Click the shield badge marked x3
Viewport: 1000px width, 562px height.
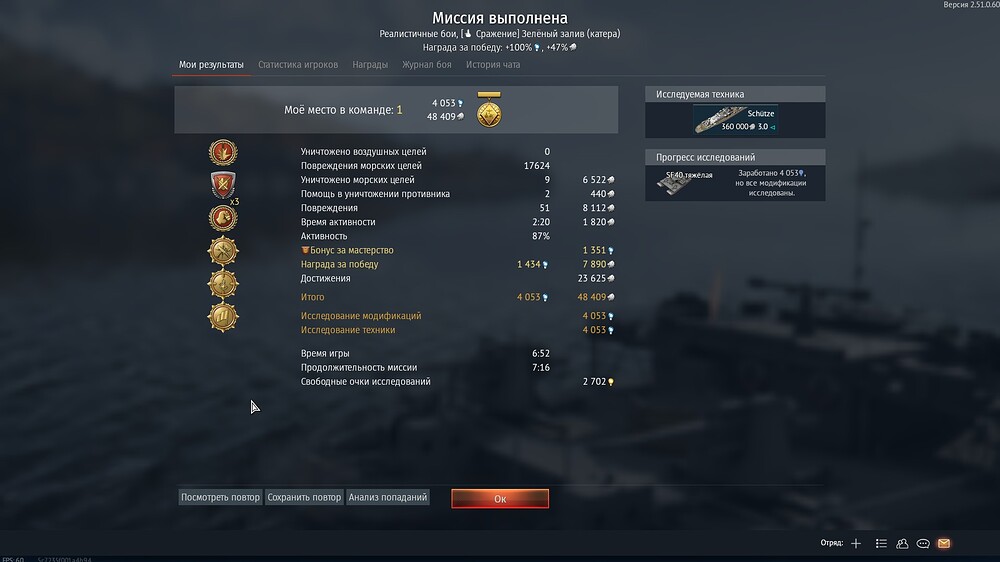point(223,186)
